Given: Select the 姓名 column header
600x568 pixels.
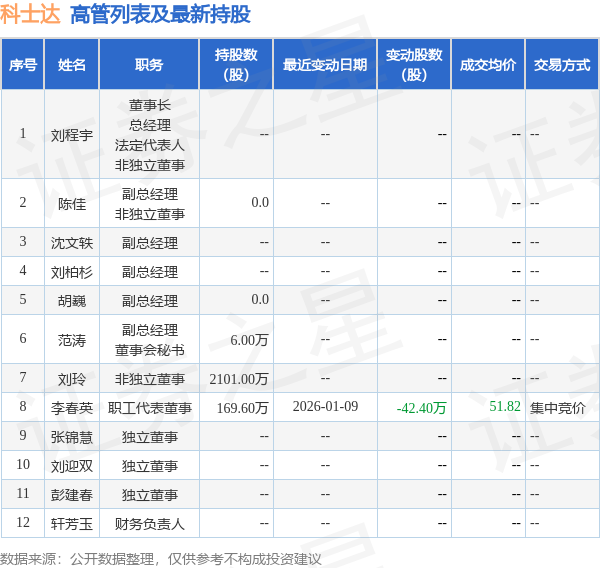Looking at the screenshot, I should coord(72,65).
